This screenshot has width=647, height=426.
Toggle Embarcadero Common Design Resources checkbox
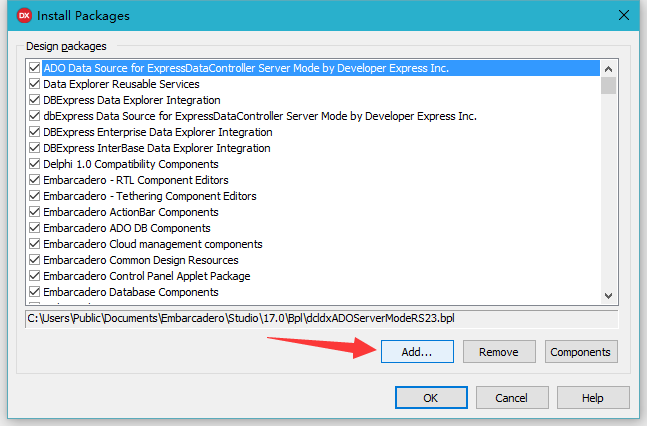pos(35,260)
